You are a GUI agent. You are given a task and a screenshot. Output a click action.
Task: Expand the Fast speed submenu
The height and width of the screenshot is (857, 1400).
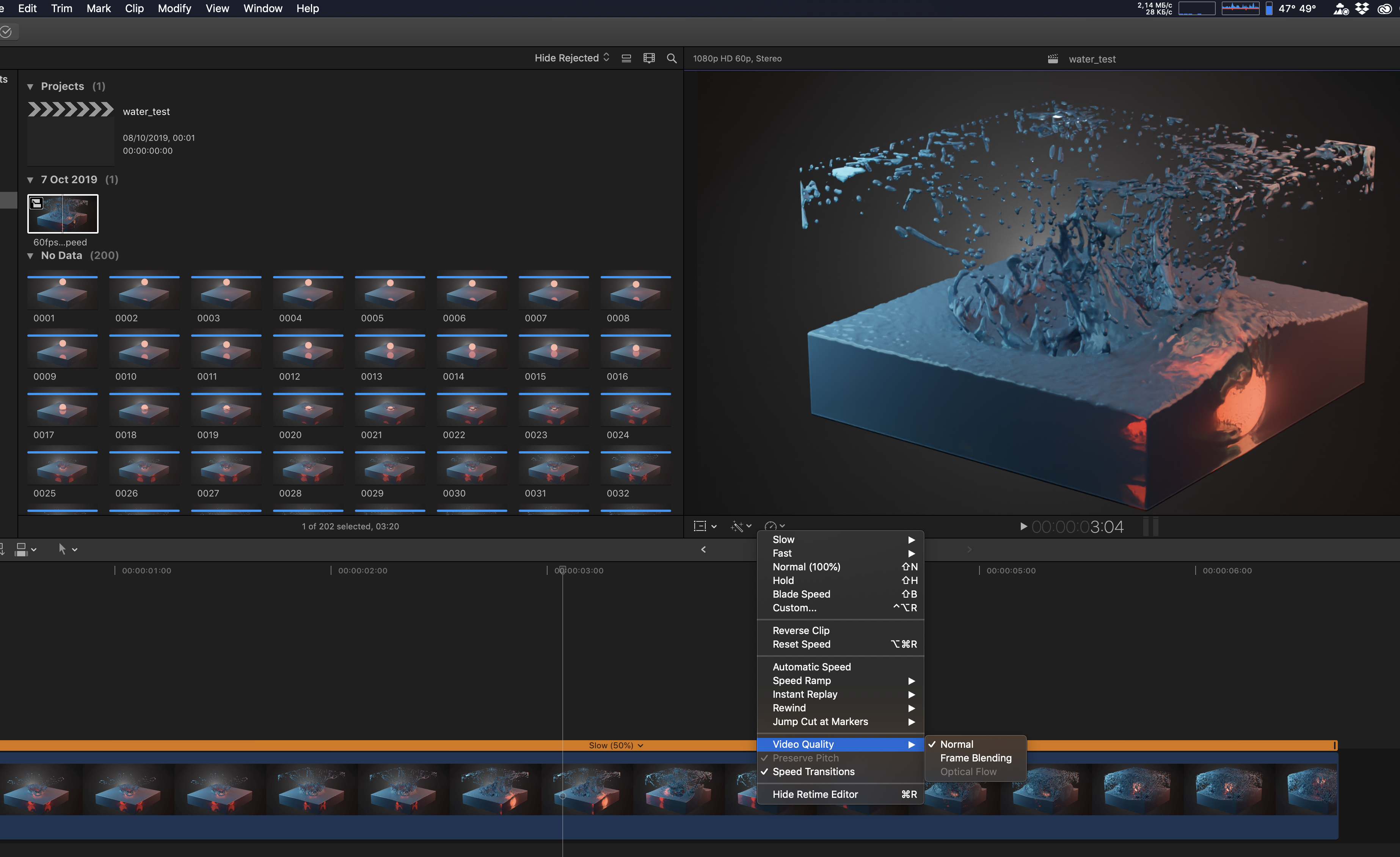tap(840, 553)
